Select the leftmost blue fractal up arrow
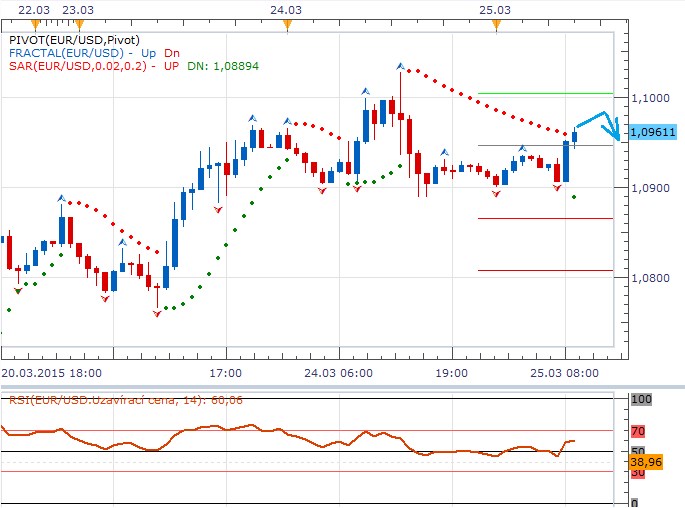This screenshot has width=685, height=508. coord(62,198)
